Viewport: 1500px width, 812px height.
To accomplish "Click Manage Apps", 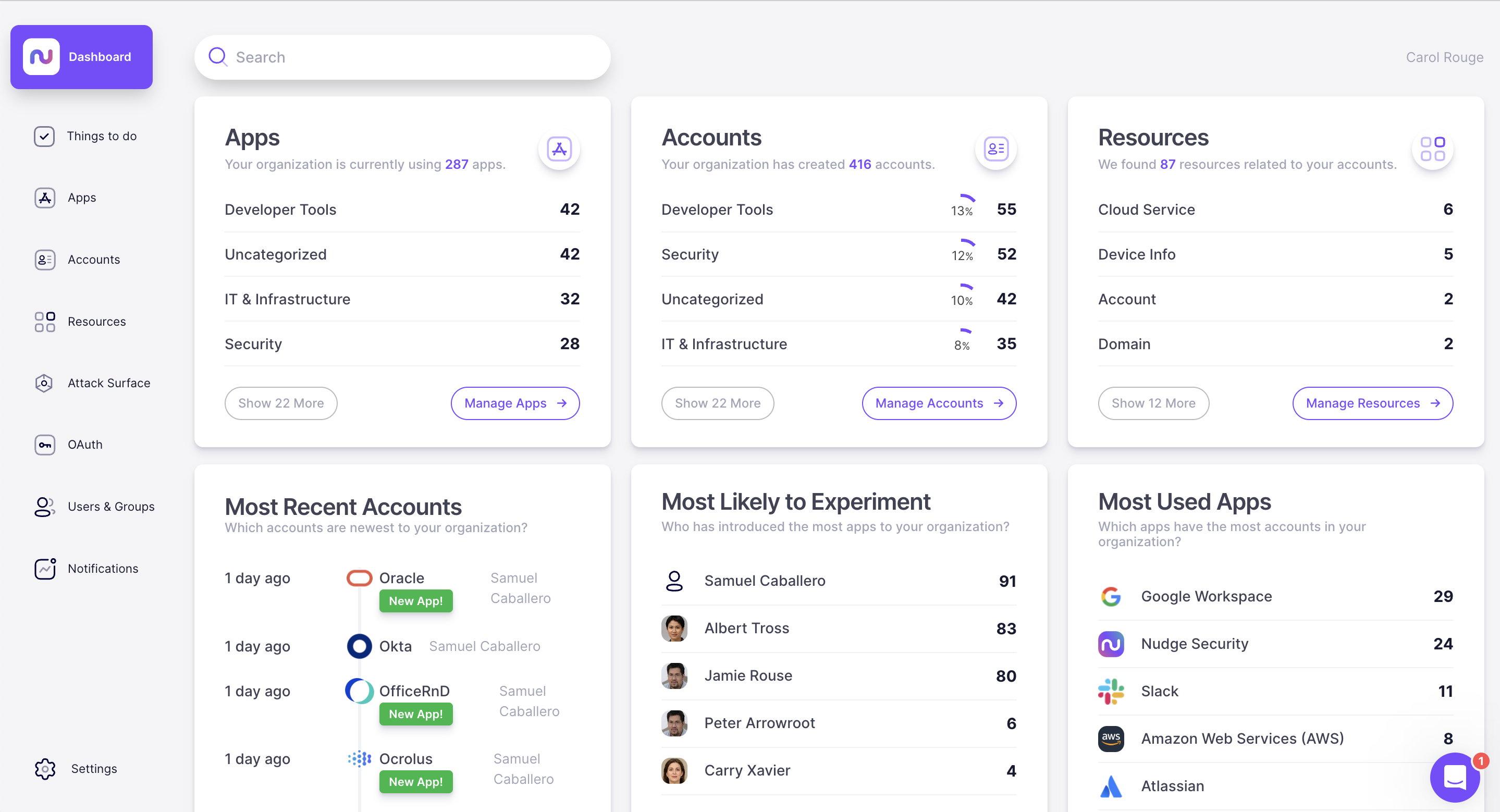I will (515, 403).
